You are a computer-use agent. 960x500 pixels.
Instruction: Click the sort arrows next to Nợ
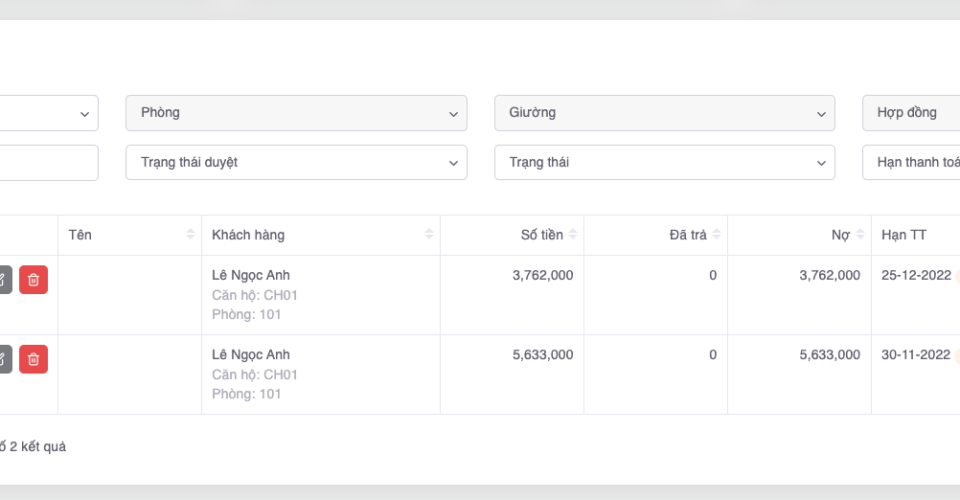860,235
